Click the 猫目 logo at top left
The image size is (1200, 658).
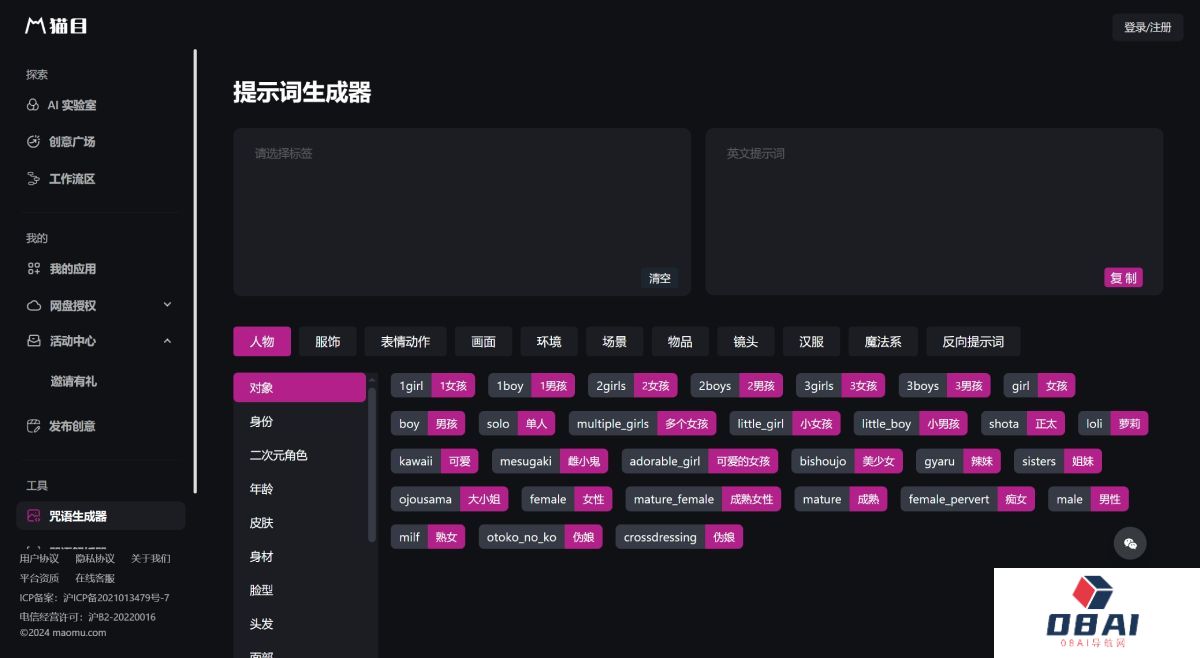(56, 26)
